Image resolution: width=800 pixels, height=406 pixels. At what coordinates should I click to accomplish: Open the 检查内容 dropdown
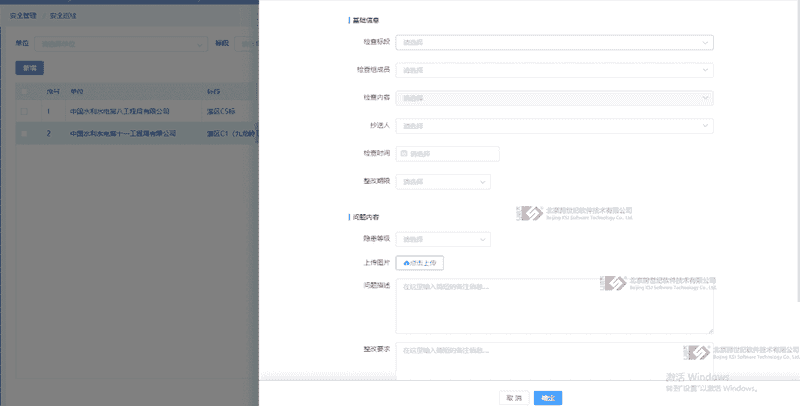555,98
